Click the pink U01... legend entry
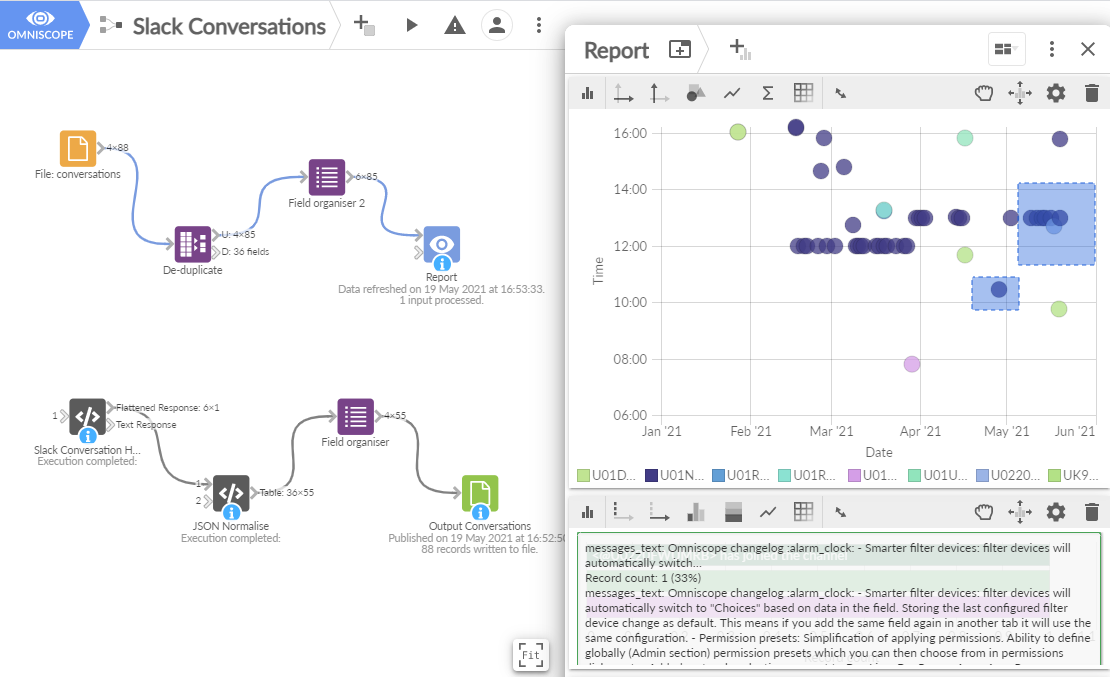 pyautogui.click(x=873, y=475)
